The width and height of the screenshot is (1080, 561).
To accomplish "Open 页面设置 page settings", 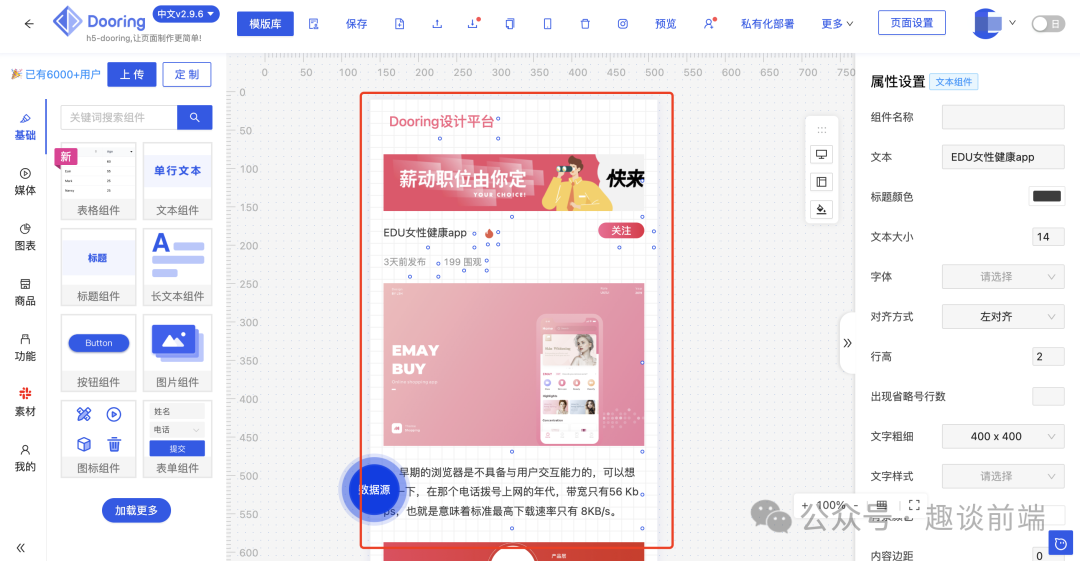I will pos(911,23).
